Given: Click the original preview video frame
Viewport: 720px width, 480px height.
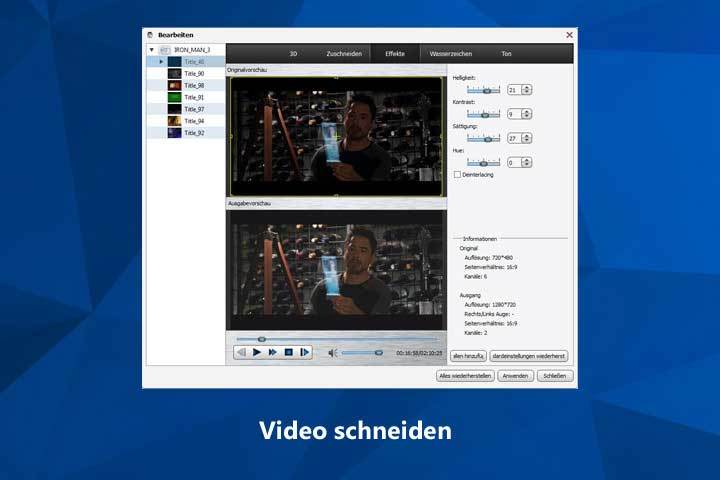Looking at the screenshot, I should [x=336, y=136].
